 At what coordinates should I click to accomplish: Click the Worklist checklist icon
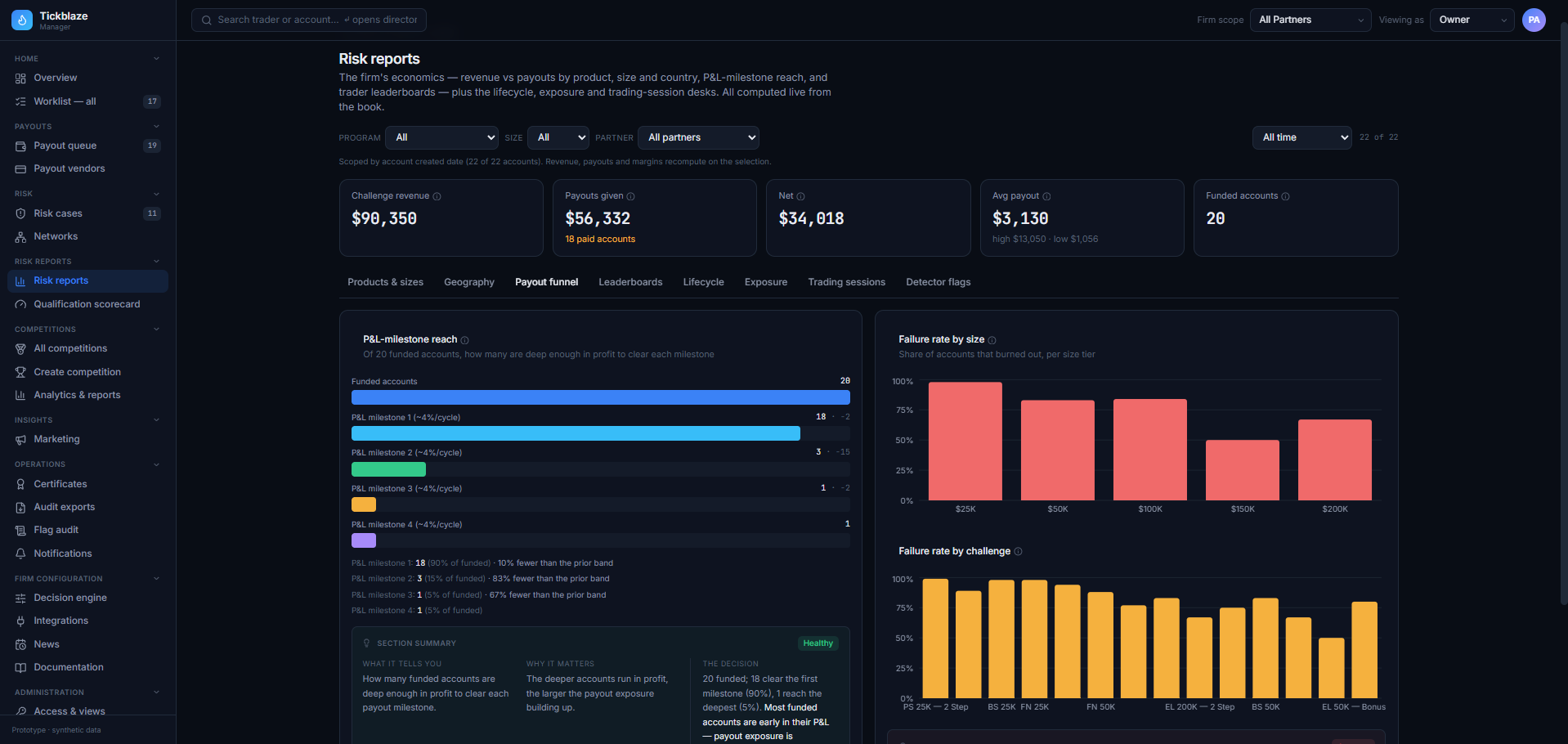coord(20,101)
